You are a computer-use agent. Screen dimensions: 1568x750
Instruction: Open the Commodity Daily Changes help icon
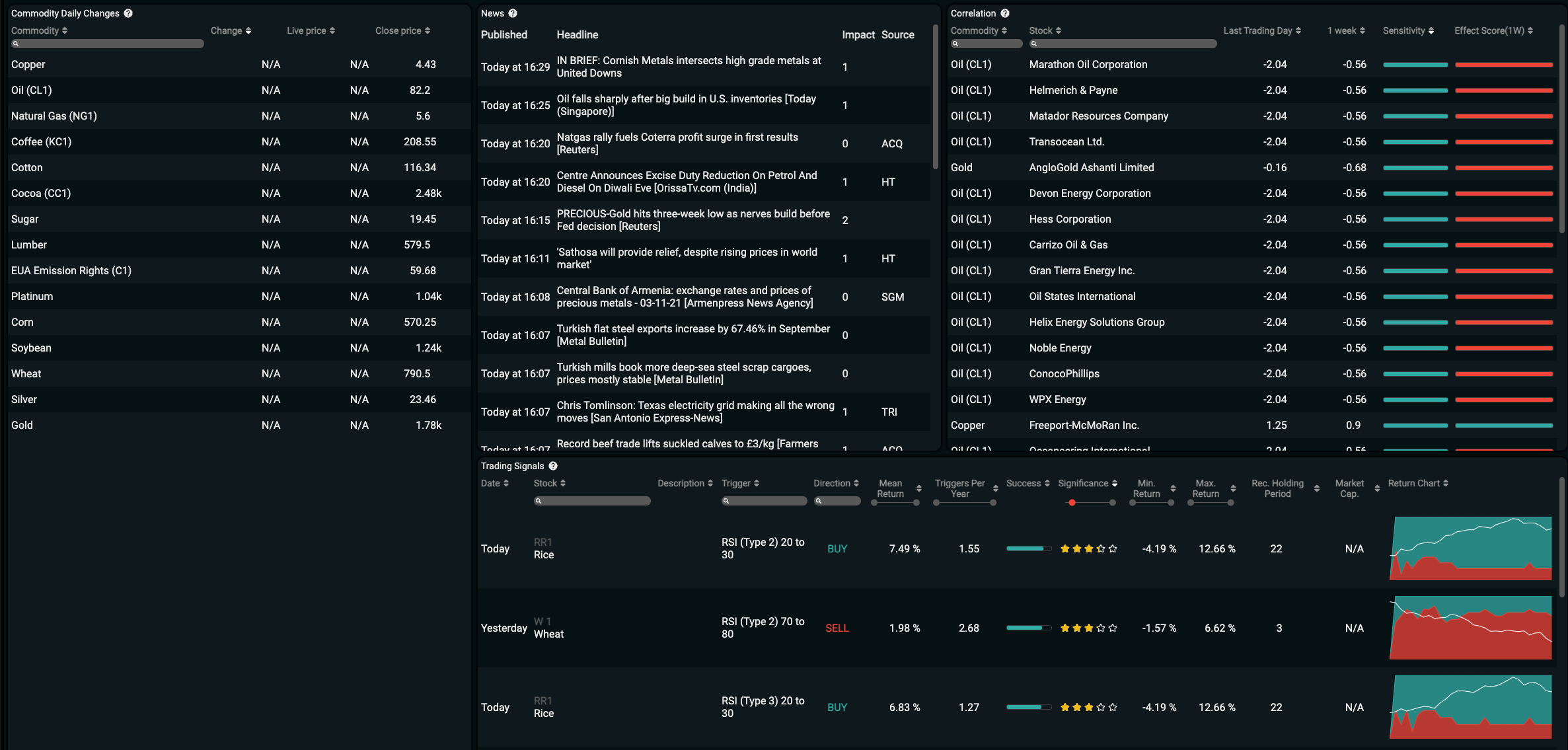[128, 13]
